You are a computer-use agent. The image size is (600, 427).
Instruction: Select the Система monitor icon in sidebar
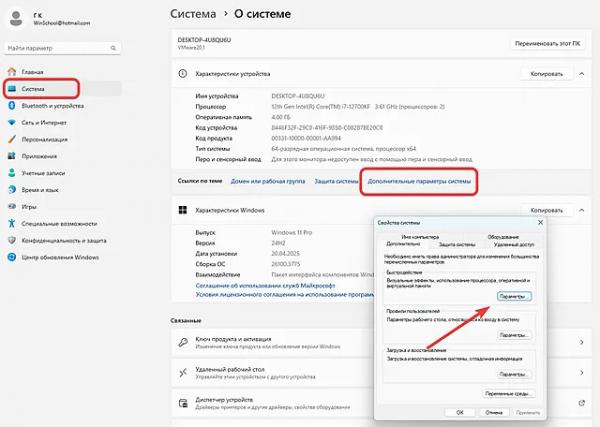(x=12, y=89)
